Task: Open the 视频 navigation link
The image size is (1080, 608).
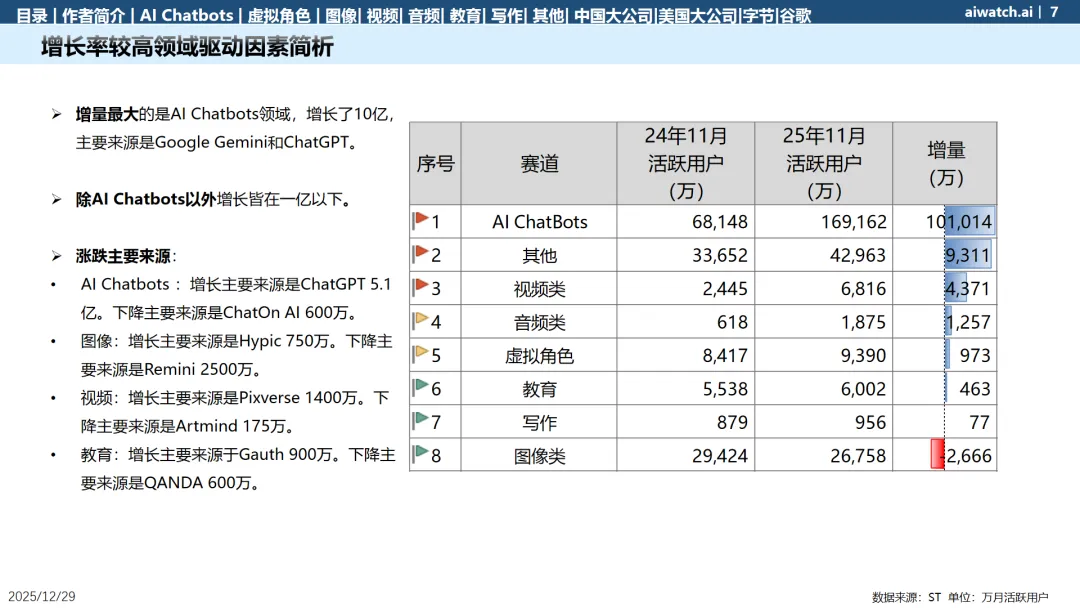Action: (x=382, y=15)
